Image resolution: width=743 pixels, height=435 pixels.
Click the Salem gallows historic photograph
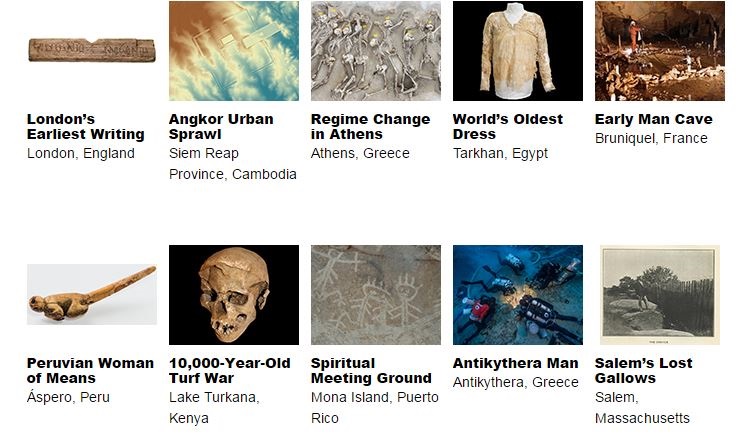point(660,295)
